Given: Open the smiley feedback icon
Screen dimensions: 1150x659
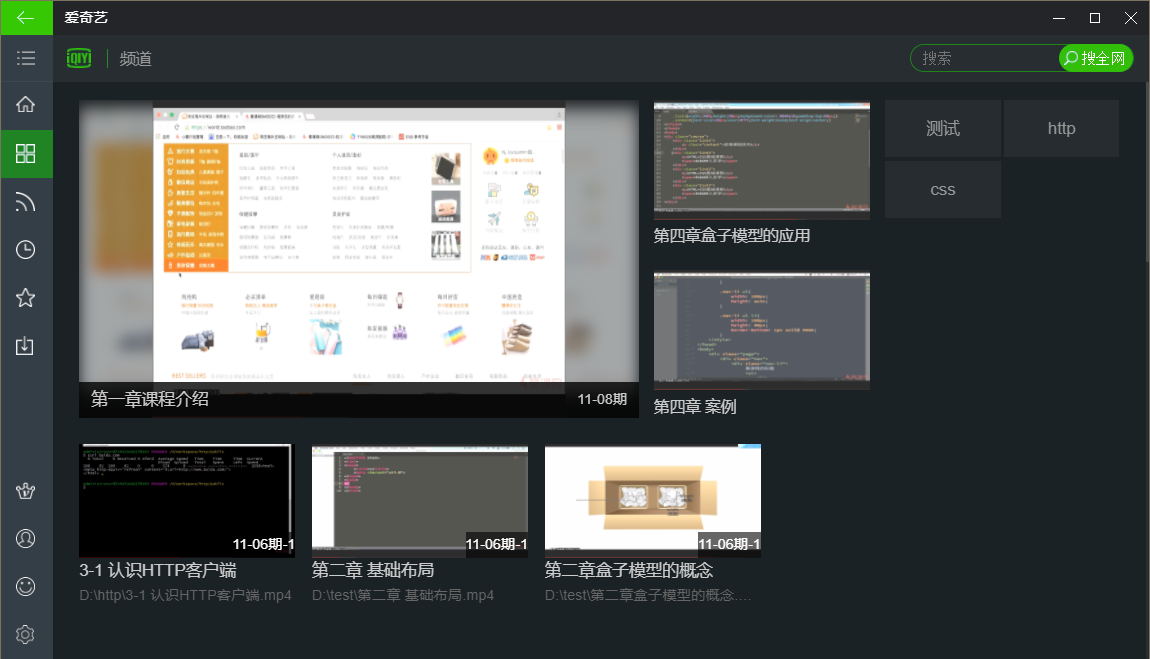Looking at the screenshot, I should tap(26, 586).
